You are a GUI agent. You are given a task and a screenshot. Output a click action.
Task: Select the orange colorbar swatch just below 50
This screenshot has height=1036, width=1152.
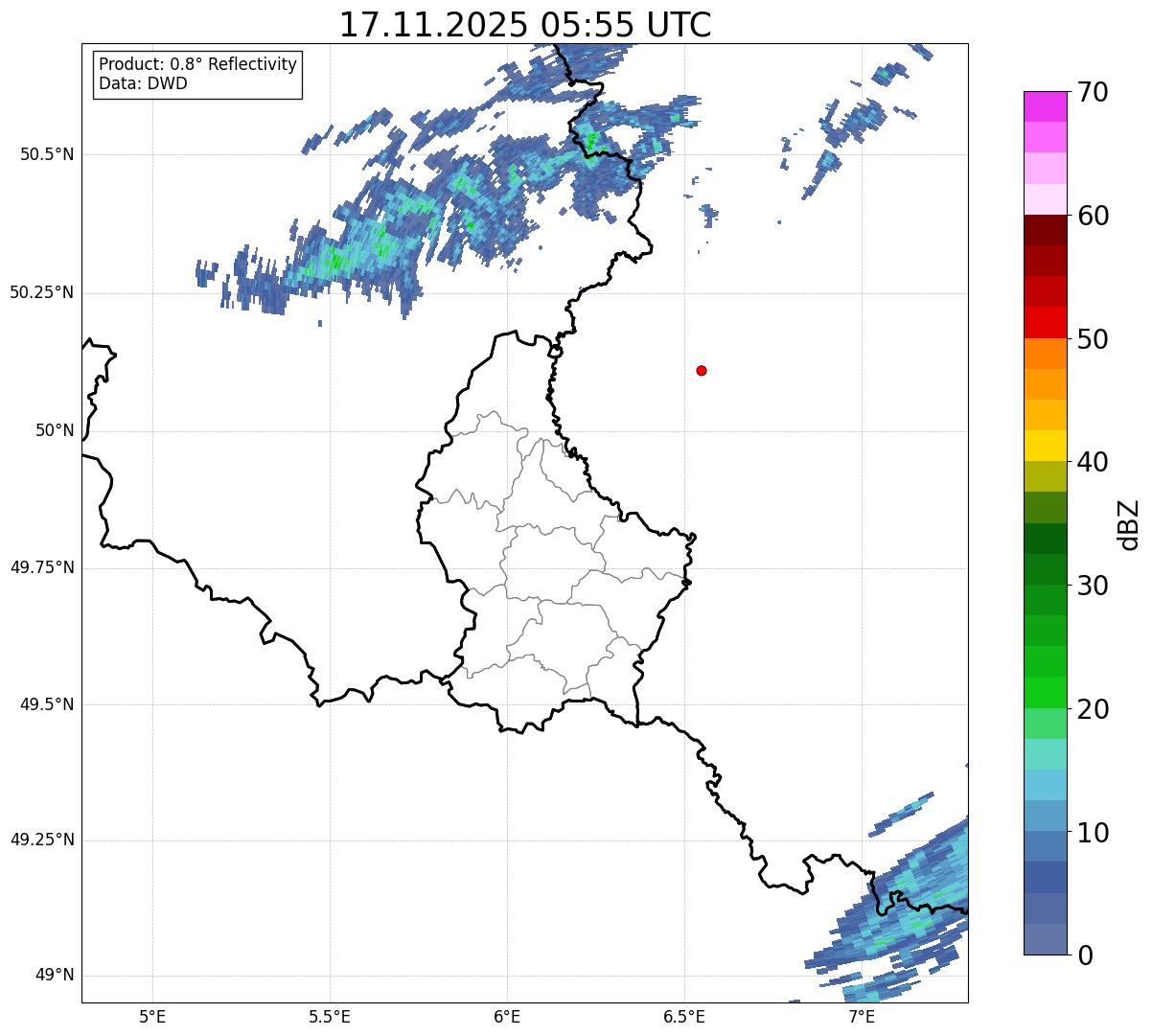[x=1046, y=354]
